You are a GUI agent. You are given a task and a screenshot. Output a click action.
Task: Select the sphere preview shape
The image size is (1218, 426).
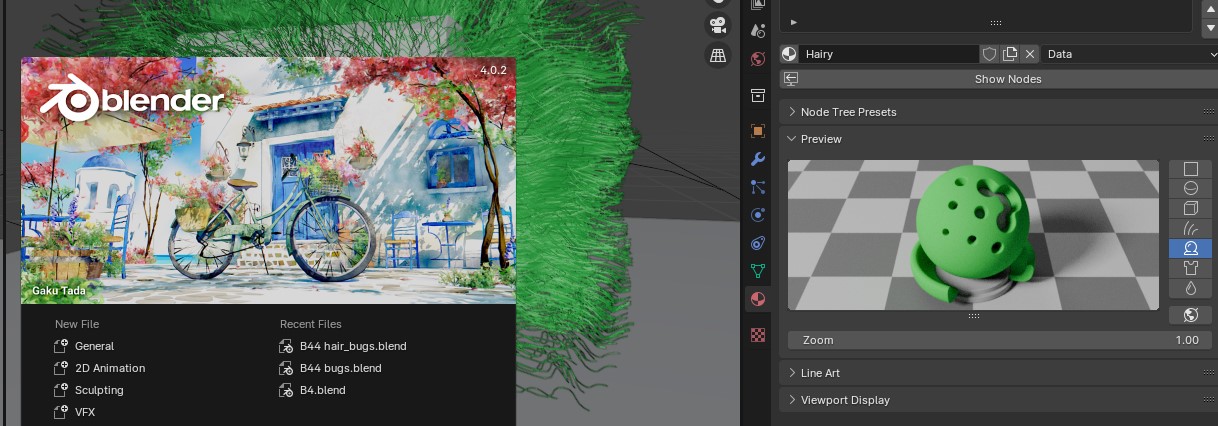(x=1190, y=189)
